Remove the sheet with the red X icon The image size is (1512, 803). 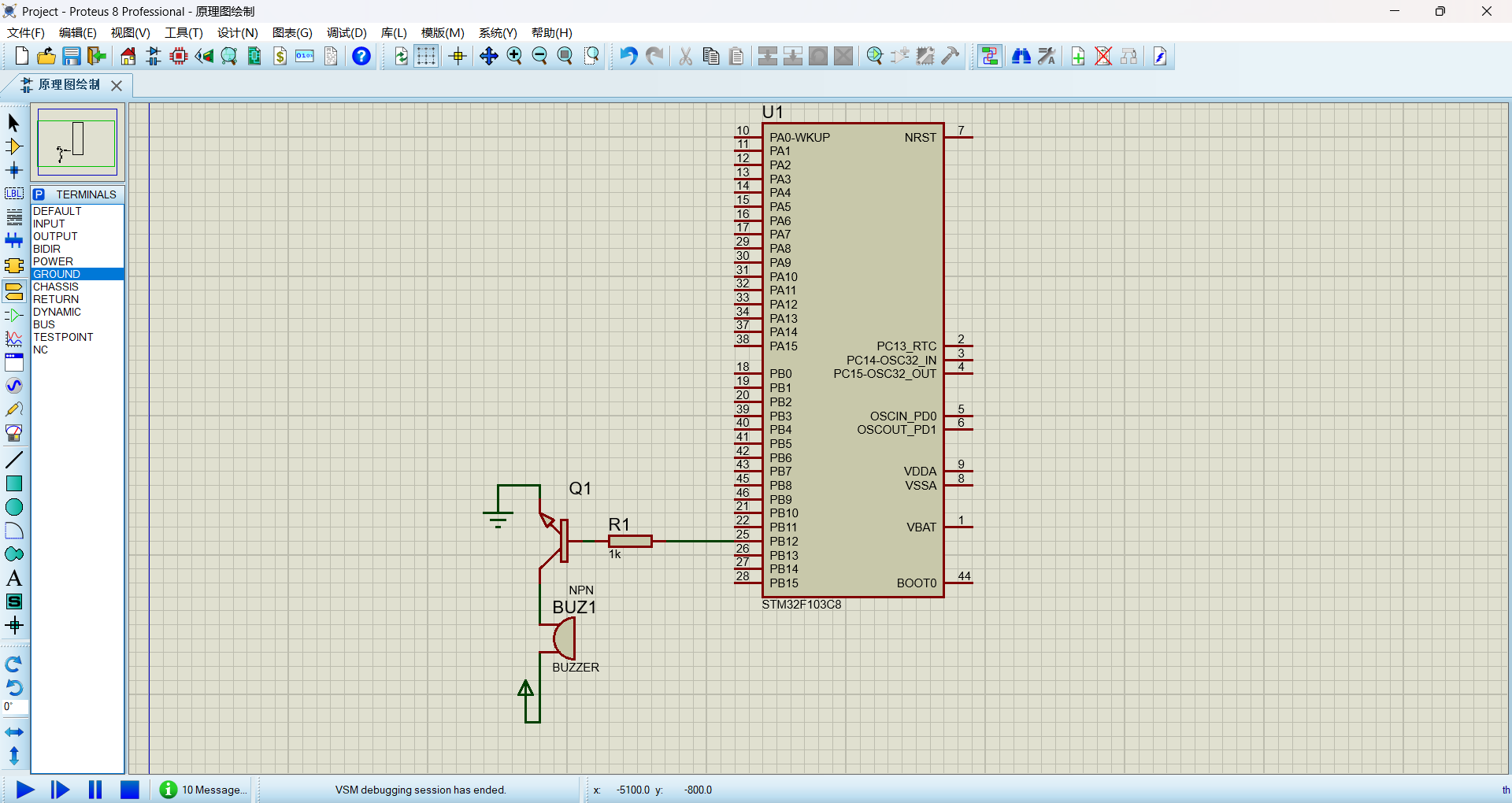(1103, 56)
